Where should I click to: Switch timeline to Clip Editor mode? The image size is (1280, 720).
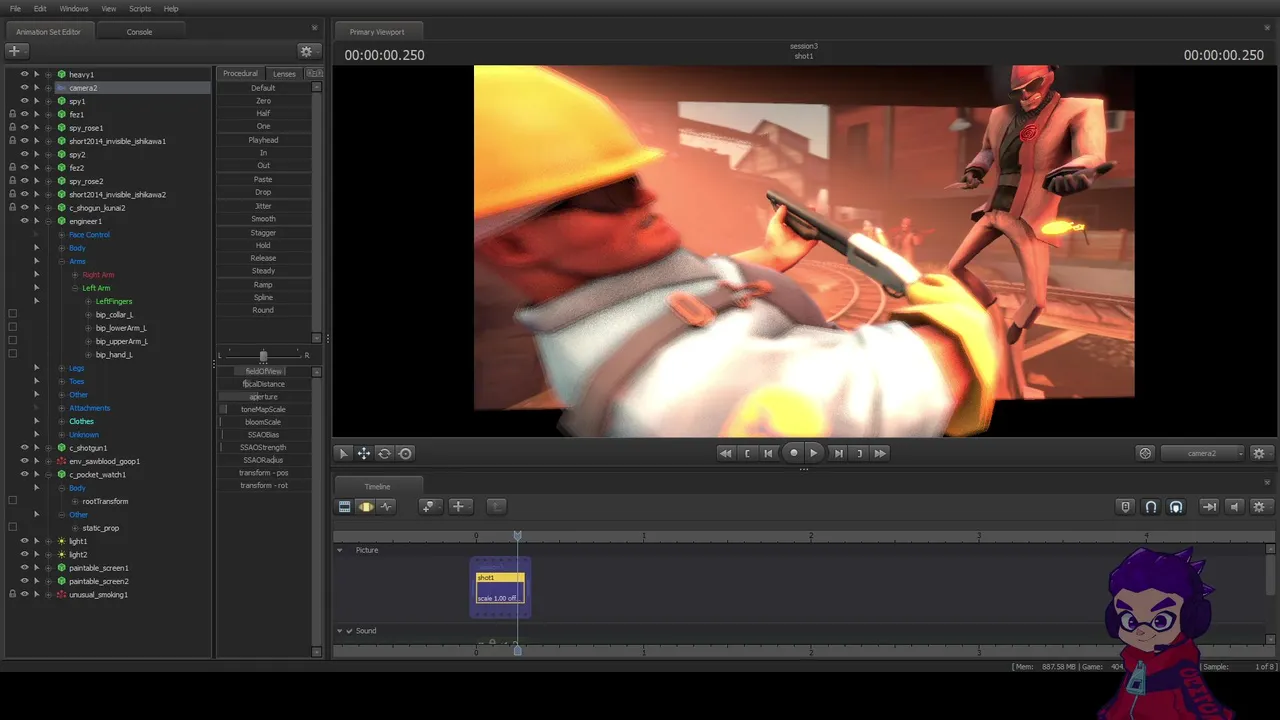(x=345, y=507)
